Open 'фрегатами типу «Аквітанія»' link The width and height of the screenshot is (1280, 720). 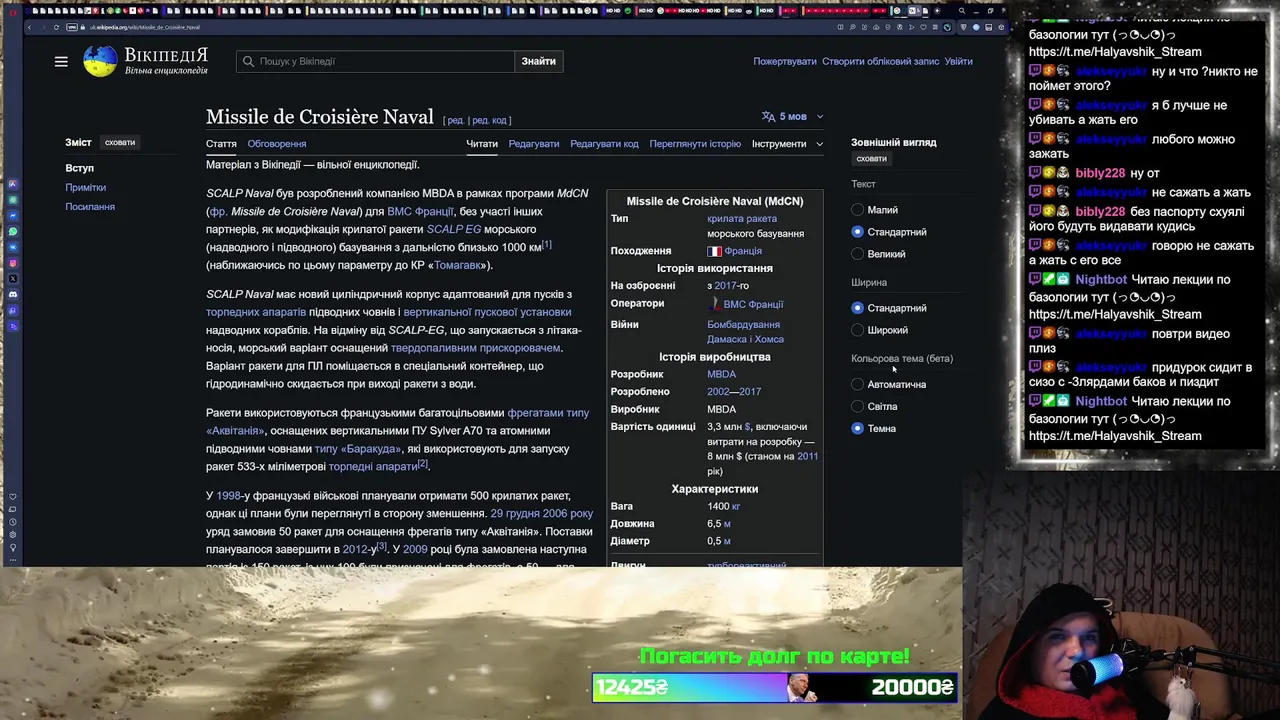(398, 422)
